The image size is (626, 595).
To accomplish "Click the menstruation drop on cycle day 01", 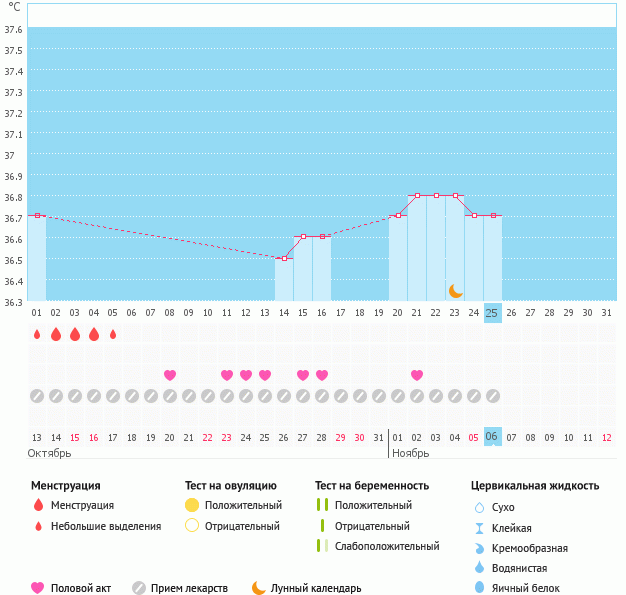I will tap(37, 334).
